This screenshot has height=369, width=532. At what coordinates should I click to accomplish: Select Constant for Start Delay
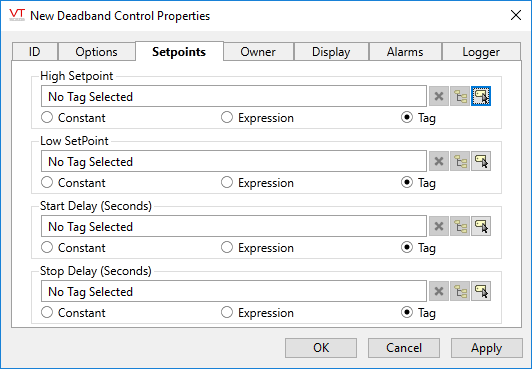pyautogui.click(x=47, y=248)
